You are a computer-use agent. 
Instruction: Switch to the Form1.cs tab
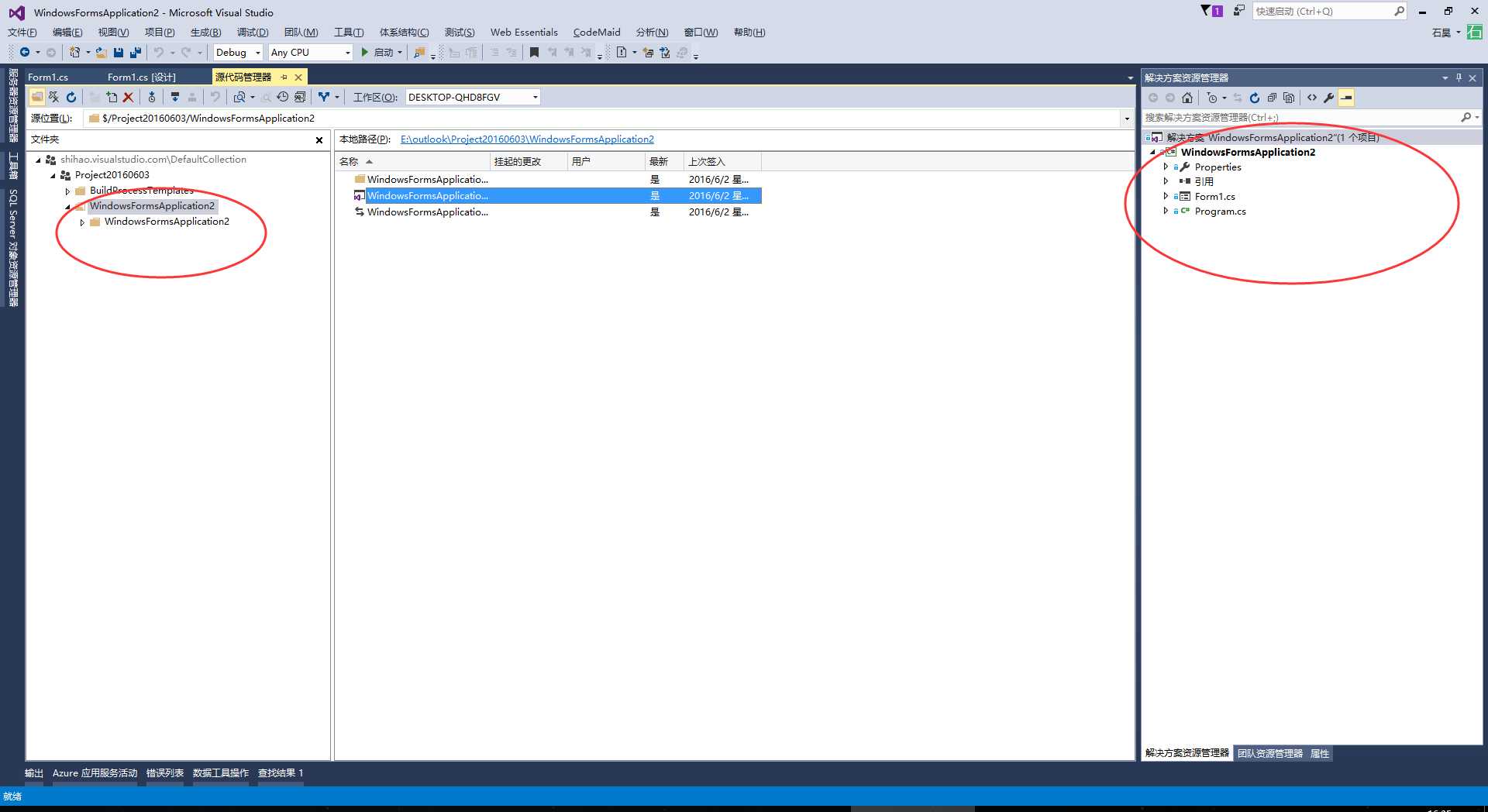tap(48, 77)
